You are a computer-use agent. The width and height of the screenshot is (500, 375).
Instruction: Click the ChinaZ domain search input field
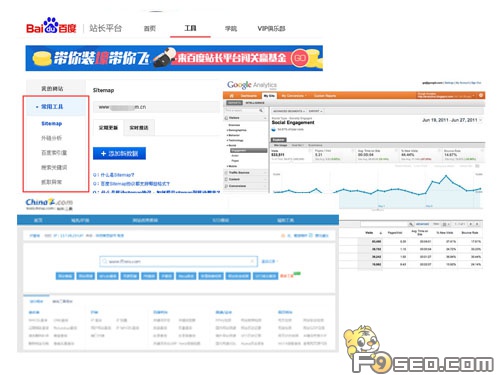(179, 261)
